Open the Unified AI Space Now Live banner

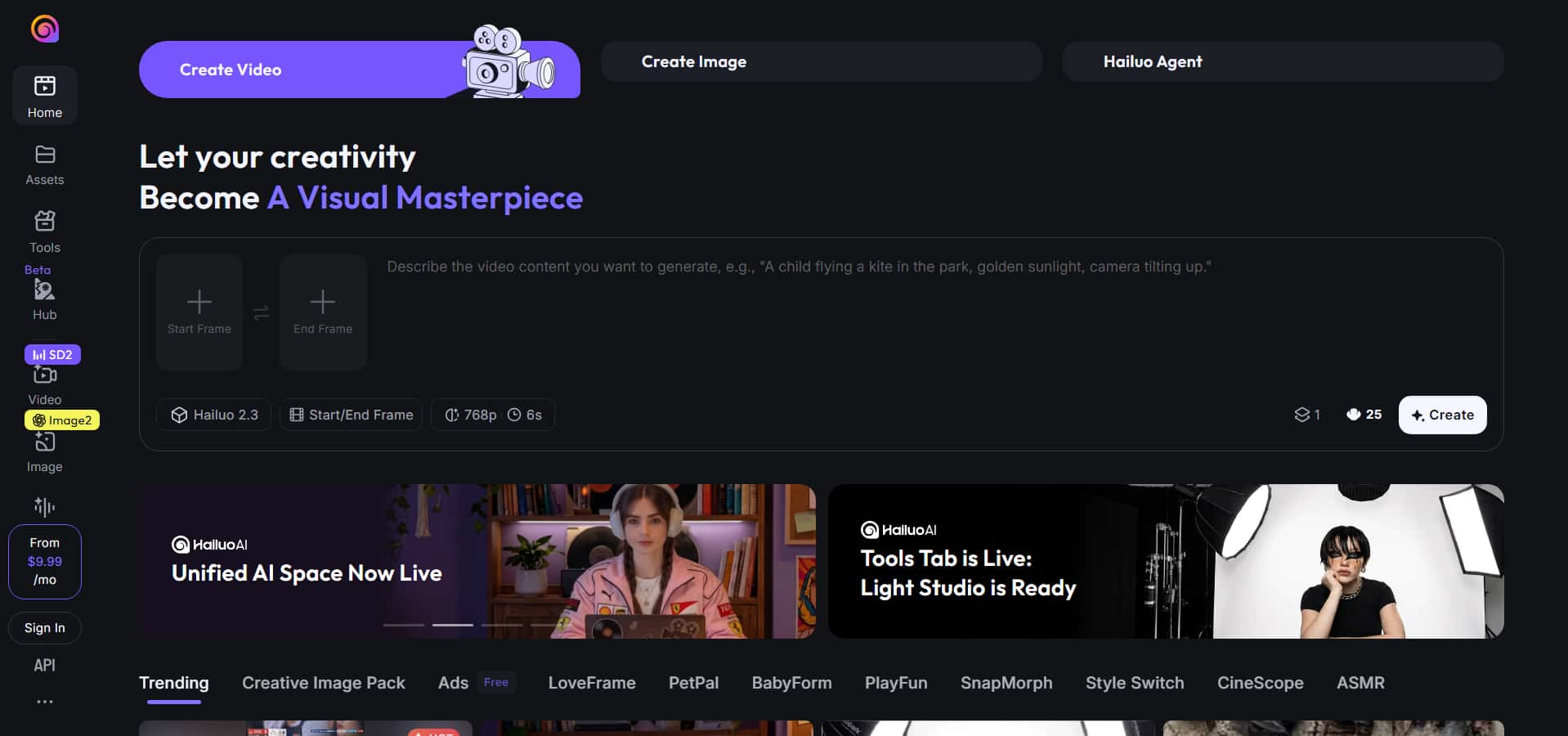click(477, 561)
